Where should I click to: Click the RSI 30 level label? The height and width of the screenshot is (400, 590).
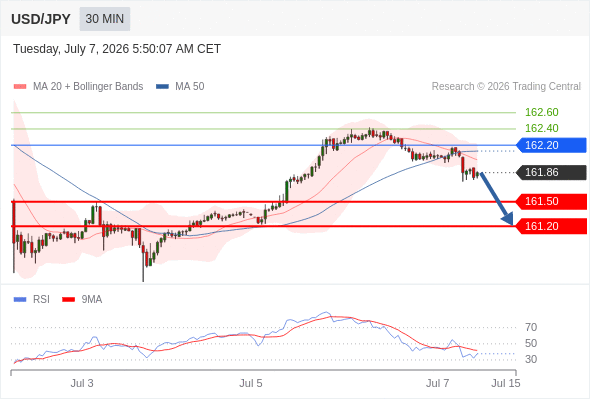[x=531, y=359]
